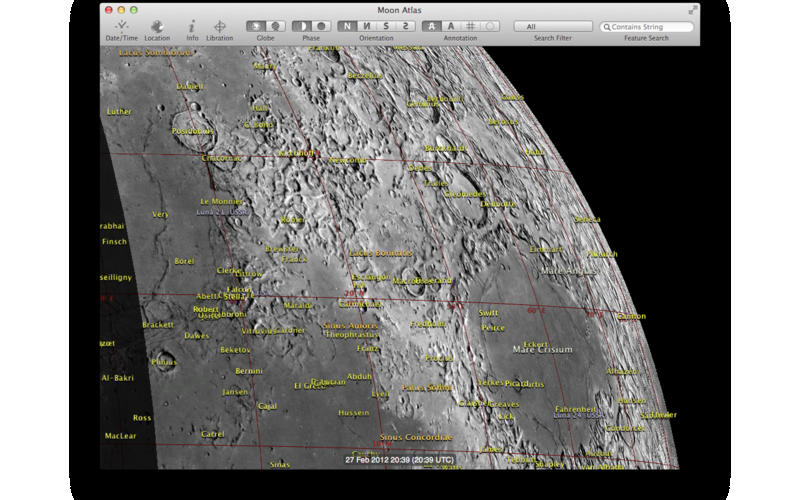
Task: Toggle the circle annotation option
Action: click(x=490, y=26)
